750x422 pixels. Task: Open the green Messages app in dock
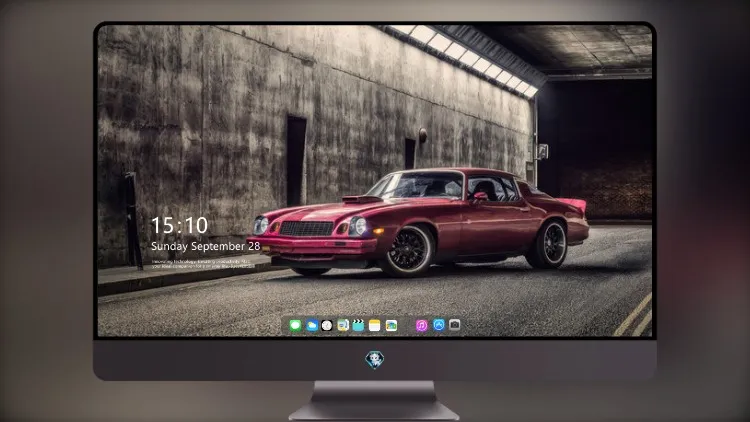[x=295, y=325]
